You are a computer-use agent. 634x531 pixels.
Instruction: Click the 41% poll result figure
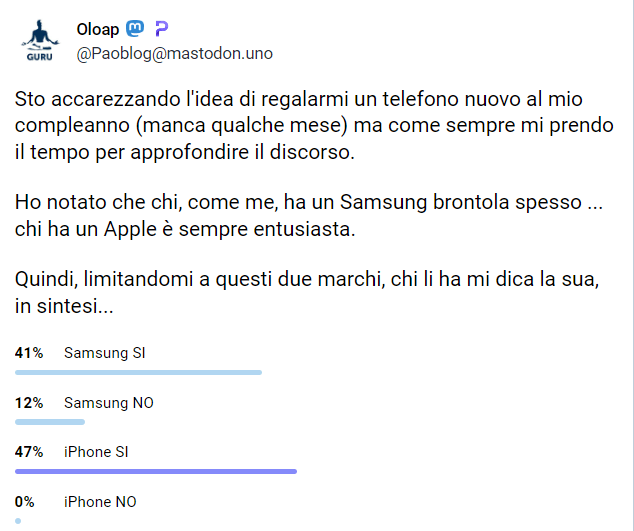pos(29,353)
